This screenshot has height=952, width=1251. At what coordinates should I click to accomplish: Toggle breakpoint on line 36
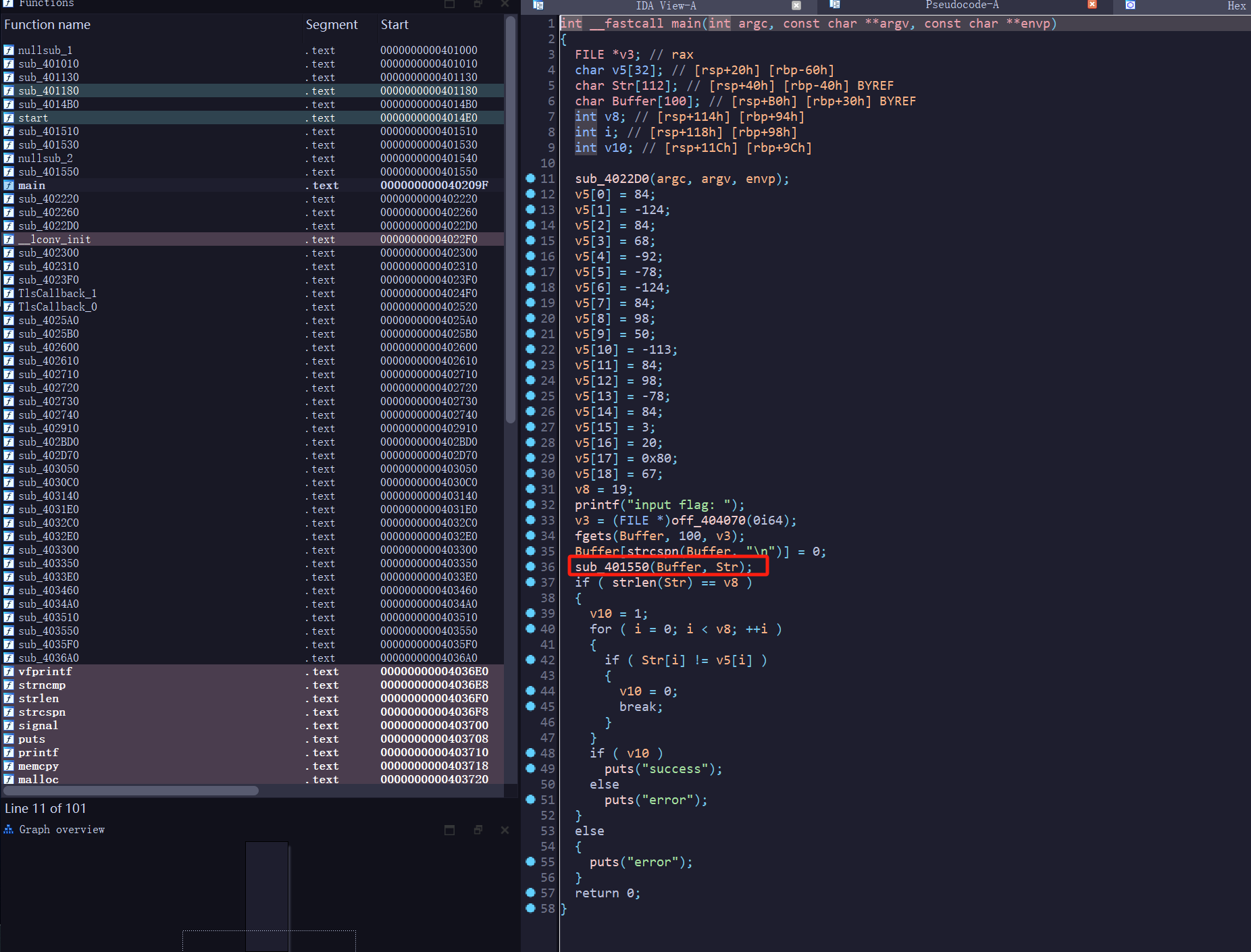point(530,566)
